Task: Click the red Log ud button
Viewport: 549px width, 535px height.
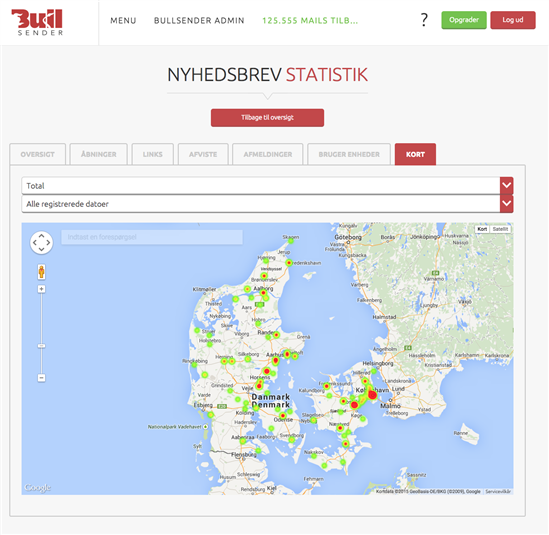Action: coord(513,20)
